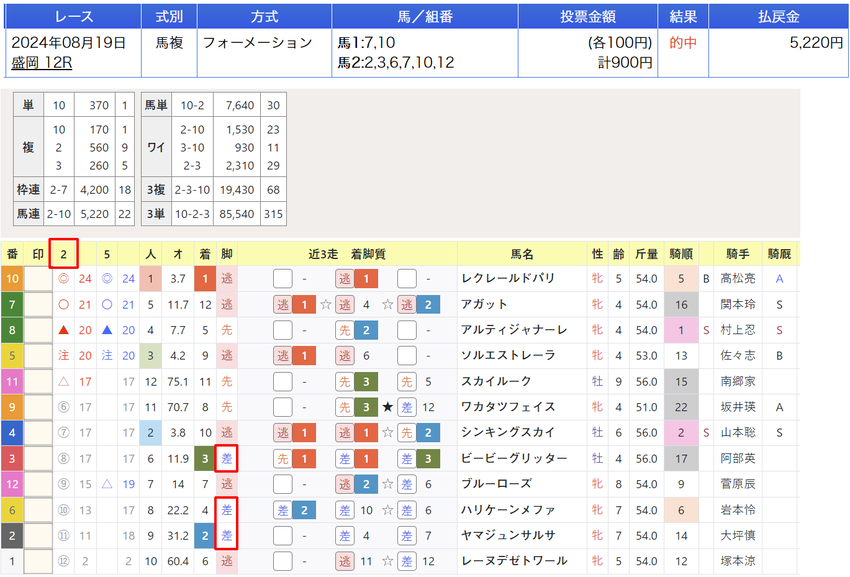850x577 pixels.
Task: Click the 印 box for horse 3
Action: [38, 459]
